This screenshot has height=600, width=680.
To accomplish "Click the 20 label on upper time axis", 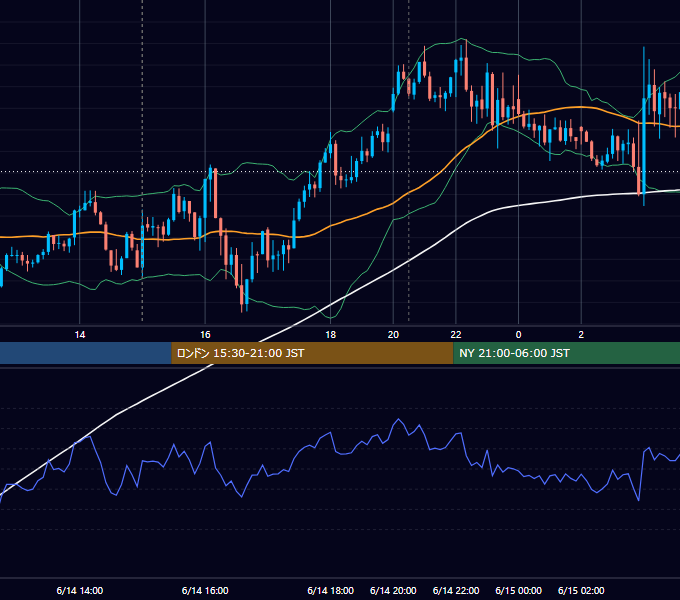I will (x=393, y=335).
